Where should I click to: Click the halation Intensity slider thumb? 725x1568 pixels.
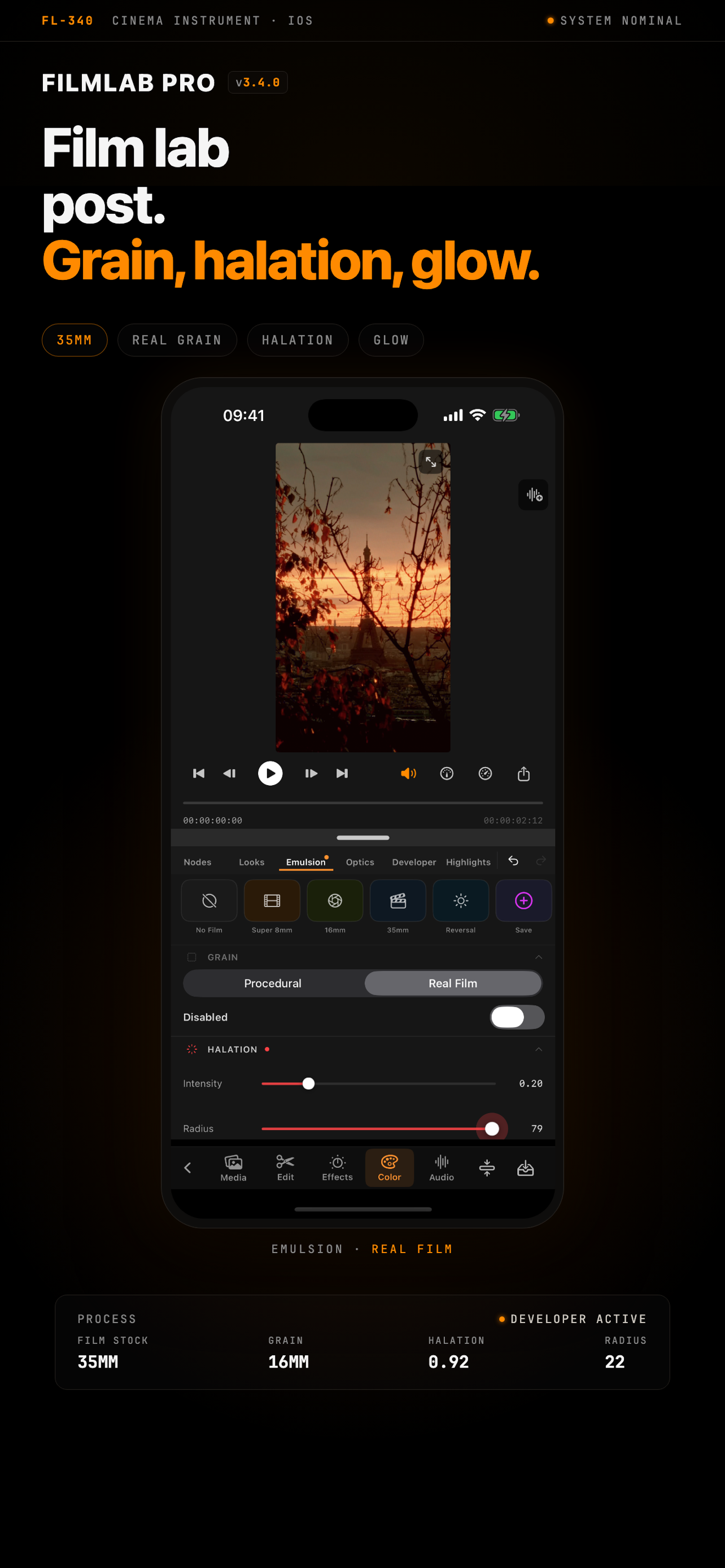309,1084
